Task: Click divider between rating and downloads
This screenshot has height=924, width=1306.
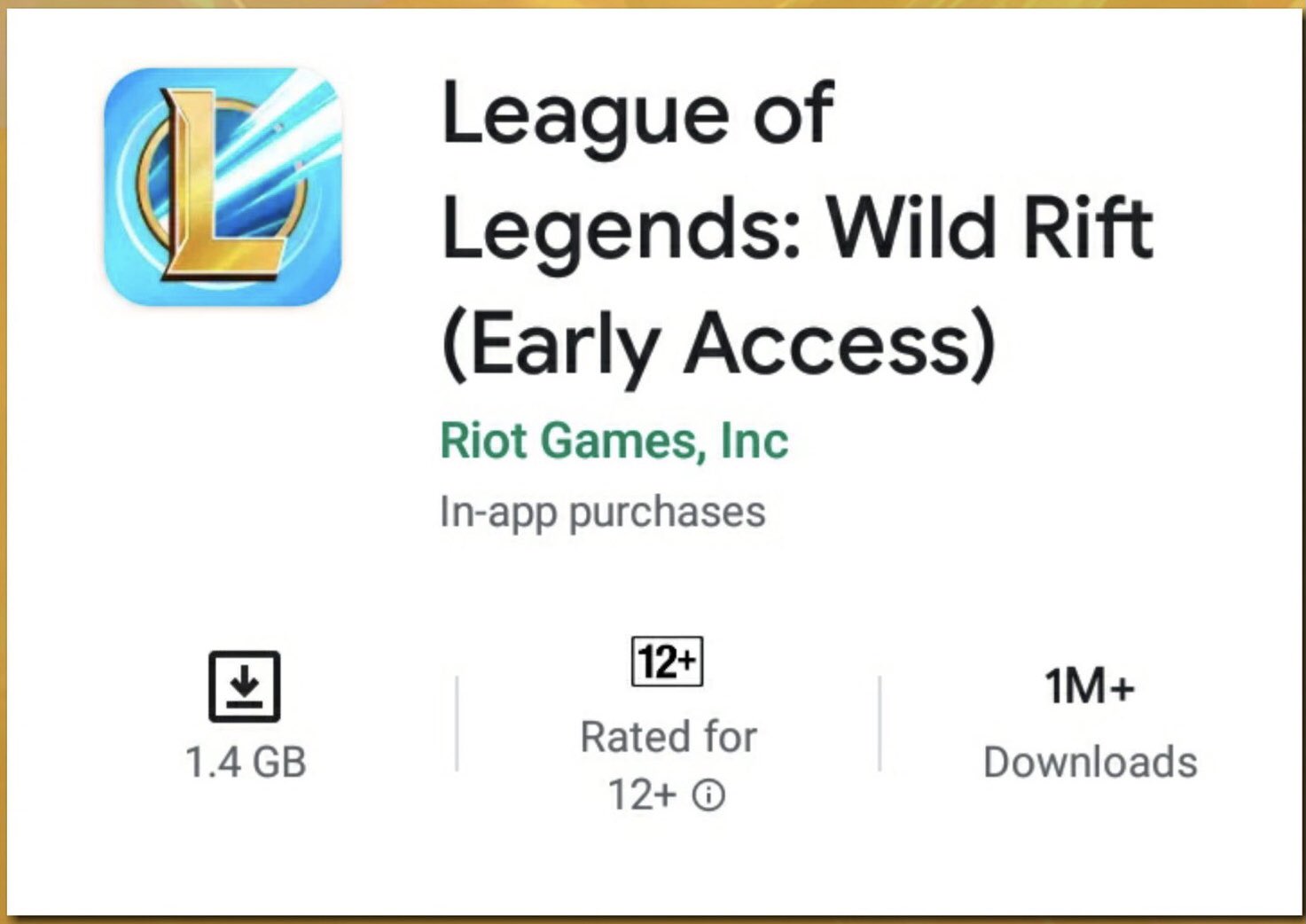Action: coord(880,724)
